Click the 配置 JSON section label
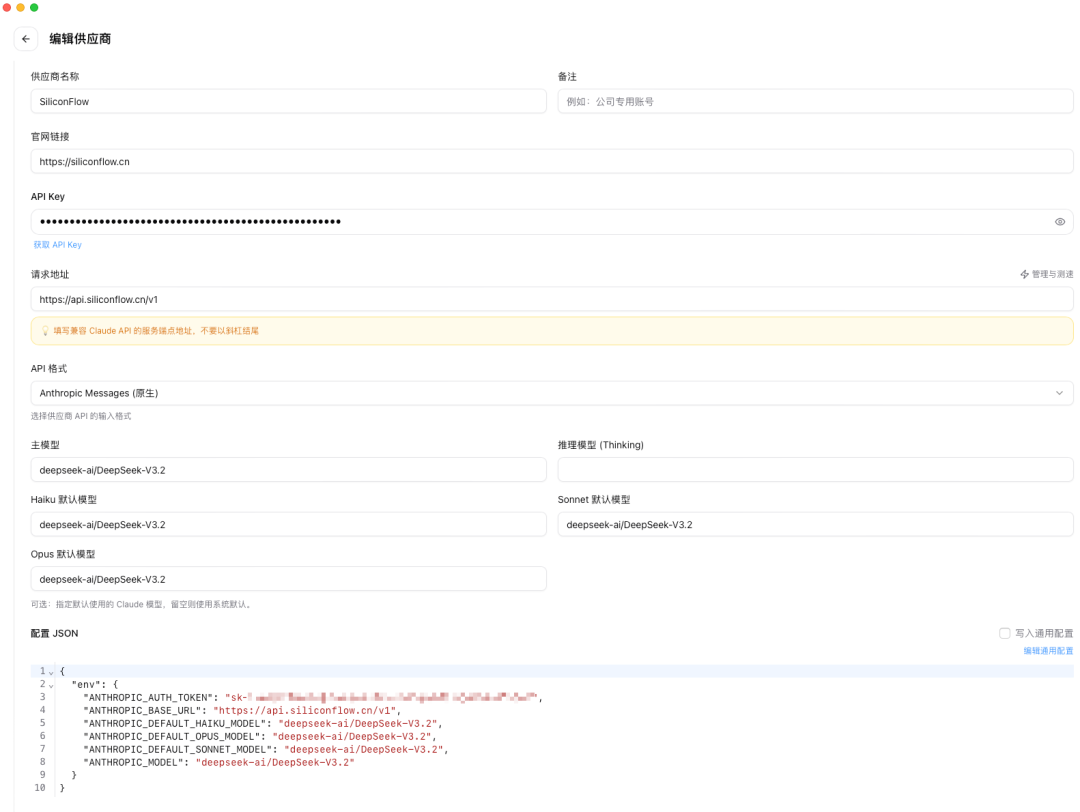The width and height of the screenshot is (1080, 812). [54, 634]
